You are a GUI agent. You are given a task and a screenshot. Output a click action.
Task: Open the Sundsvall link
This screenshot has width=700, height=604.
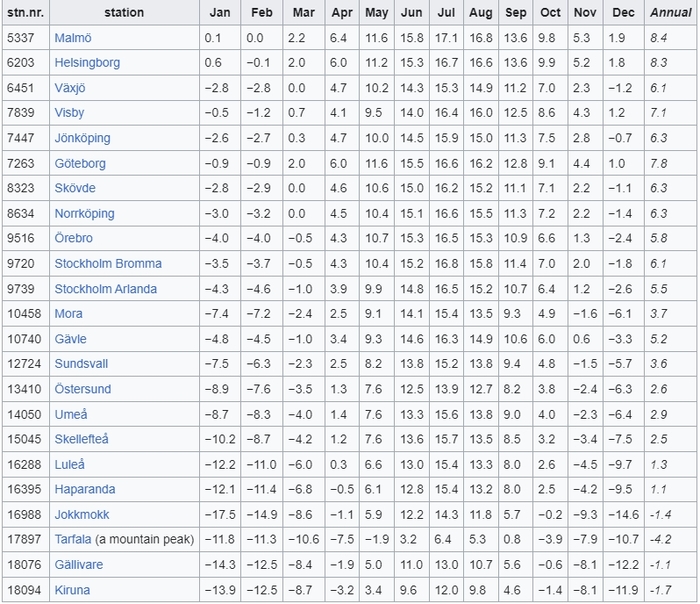[81, 364]
